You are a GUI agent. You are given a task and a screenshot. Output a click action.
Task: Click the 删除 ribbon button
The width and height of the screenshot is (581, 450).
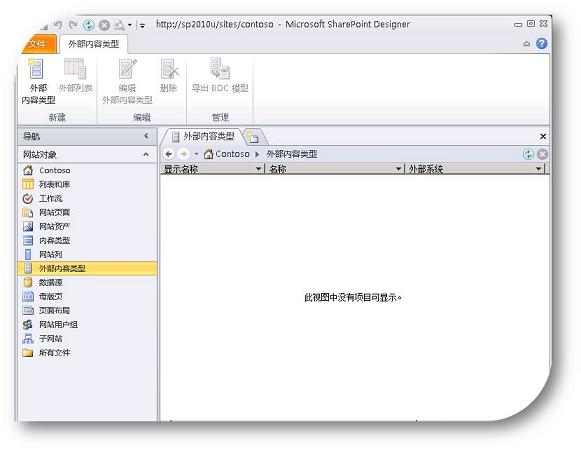tap(169, 76)
